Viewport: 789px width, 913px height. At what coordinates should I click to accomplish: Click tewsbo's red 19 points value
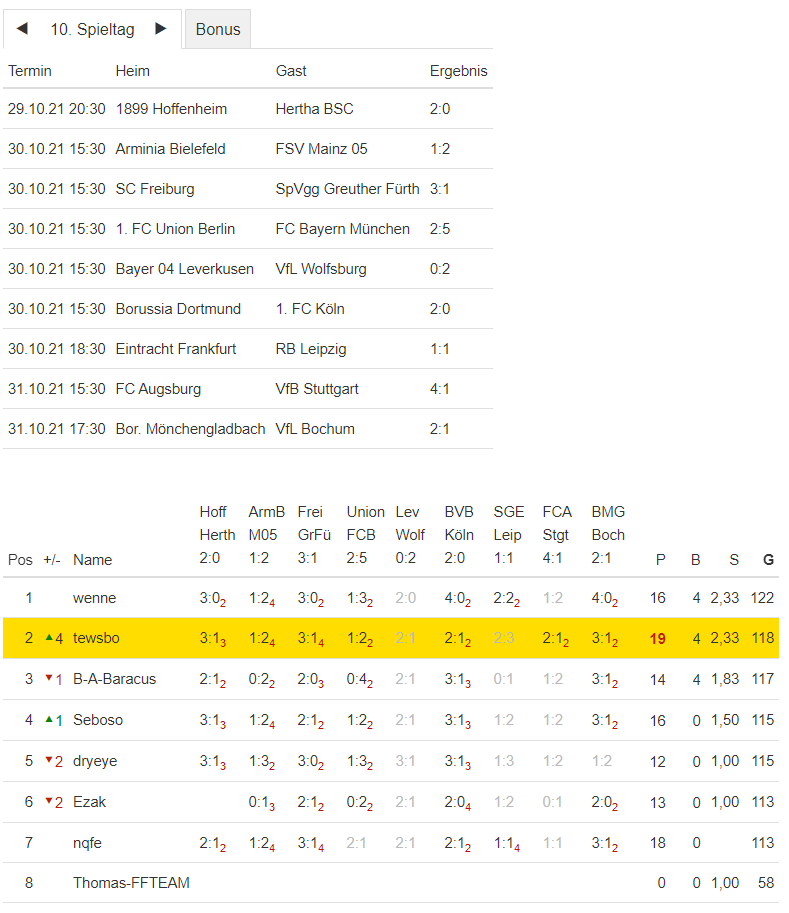[x=657, y=638]
